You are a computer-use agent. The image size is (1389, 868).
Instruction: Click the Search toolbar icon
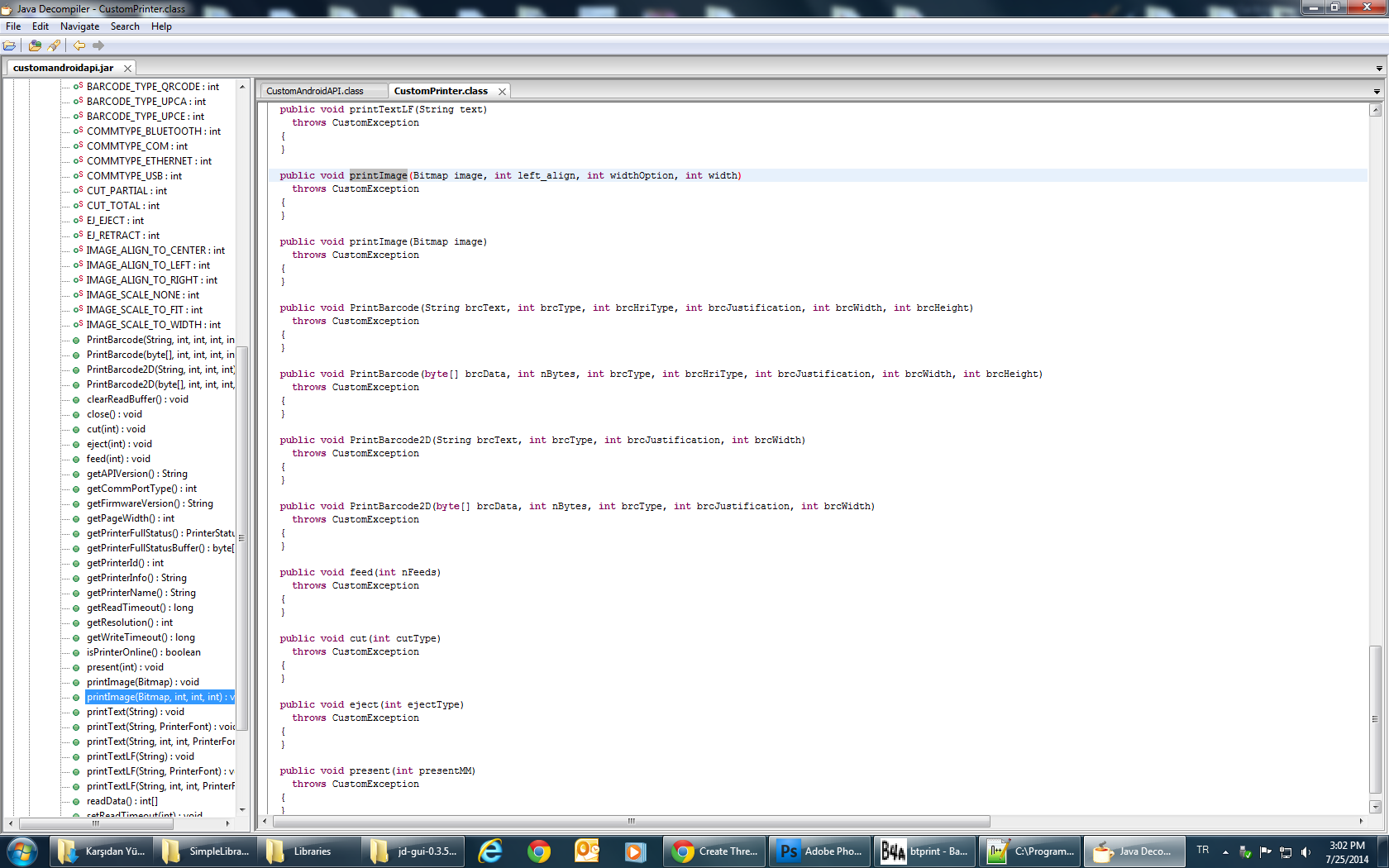click(54, 45)
